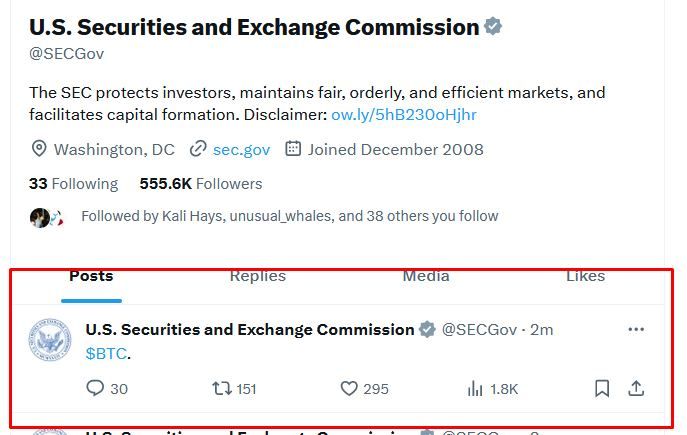
Task: Open followed by Kali Hays mutuals list
Action: pyautogui.click(x=289, y=216)
